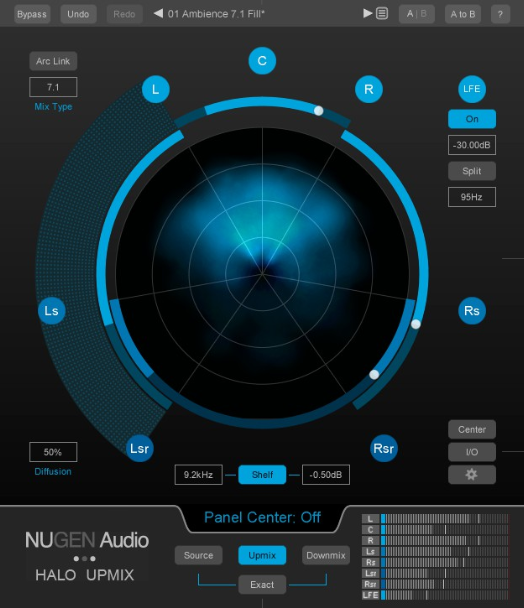The height and width of the screenshot is (608, 524).
Task: Open the 7.1 Mix Type dropdown
Action: [x=53, y=87]
